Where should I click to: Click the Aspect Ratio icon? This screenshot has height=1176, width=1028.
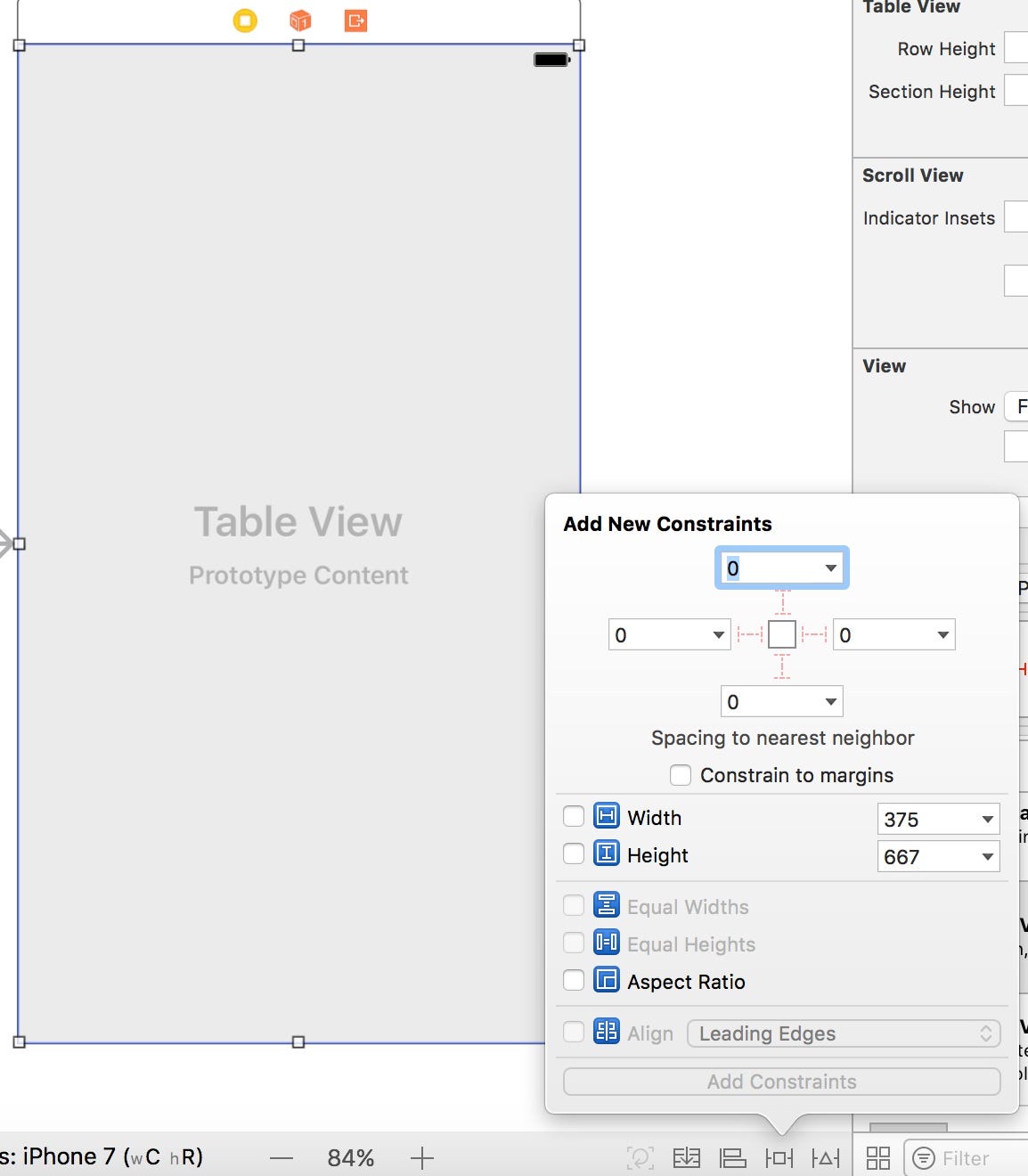[607, 980]
